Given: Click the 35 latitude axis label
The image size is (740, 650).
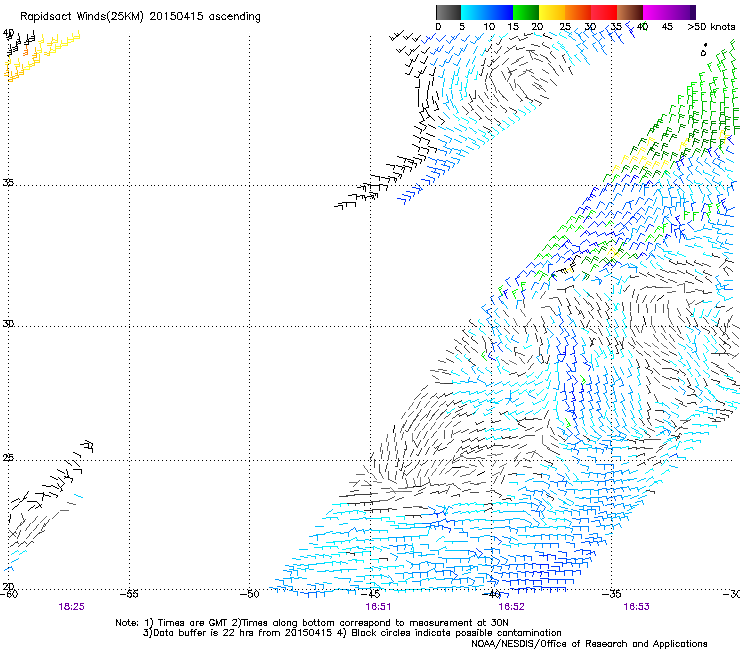Looking at the screenshot, I should 8,182.
